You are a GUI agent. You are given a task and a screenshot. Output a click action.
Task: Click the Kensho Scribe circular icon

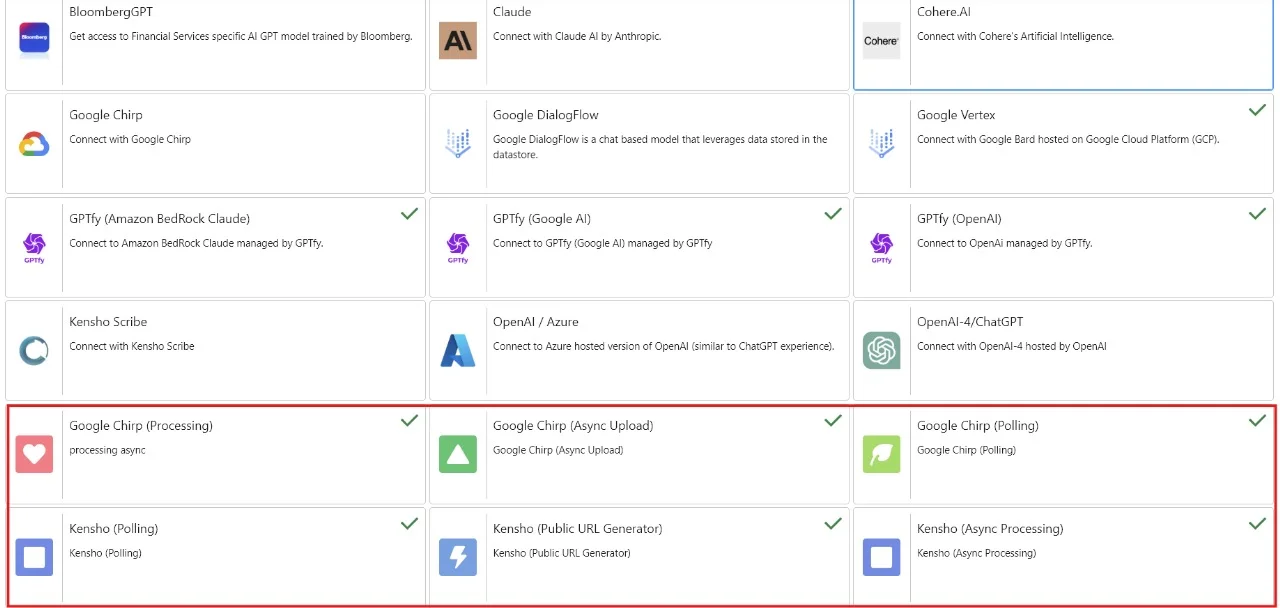pyautogui.click(x=34, y=351)
